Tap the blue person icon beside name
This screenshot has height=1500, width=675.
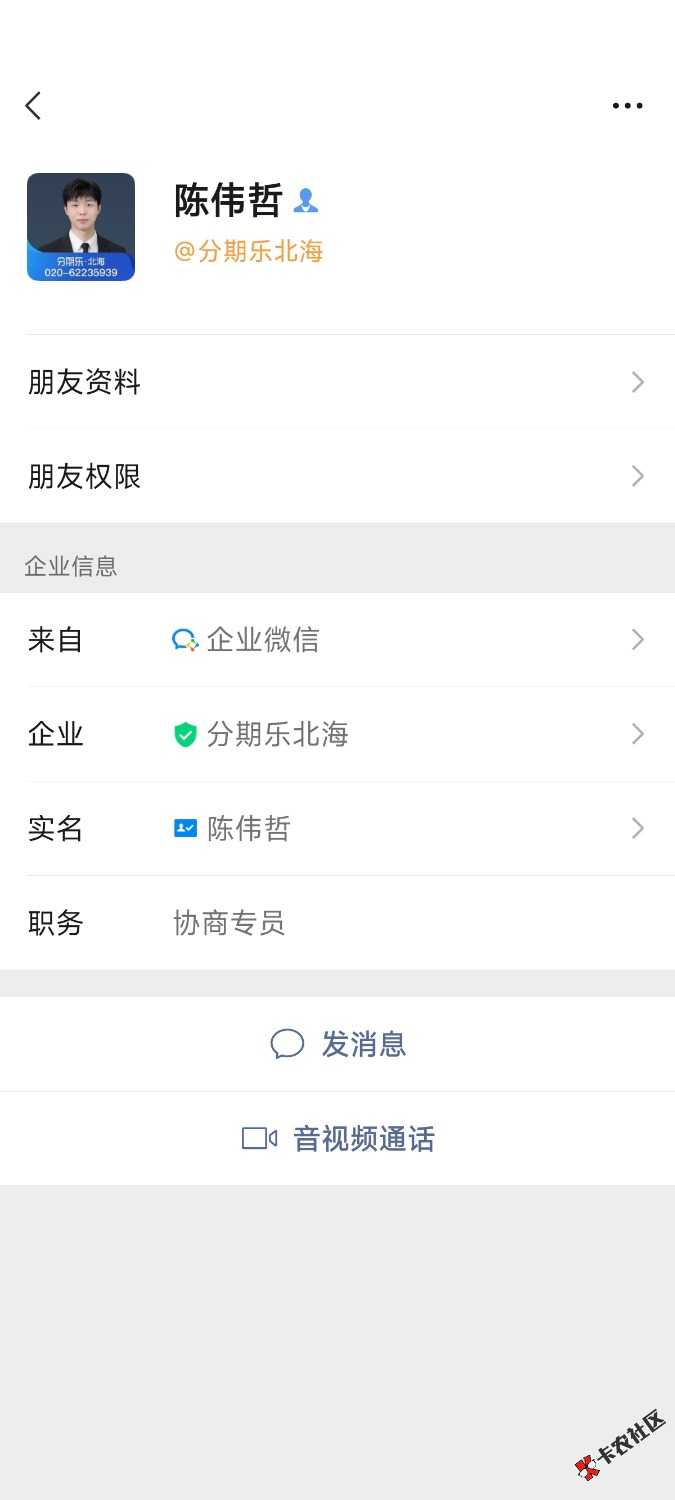[x=305, y=201]
